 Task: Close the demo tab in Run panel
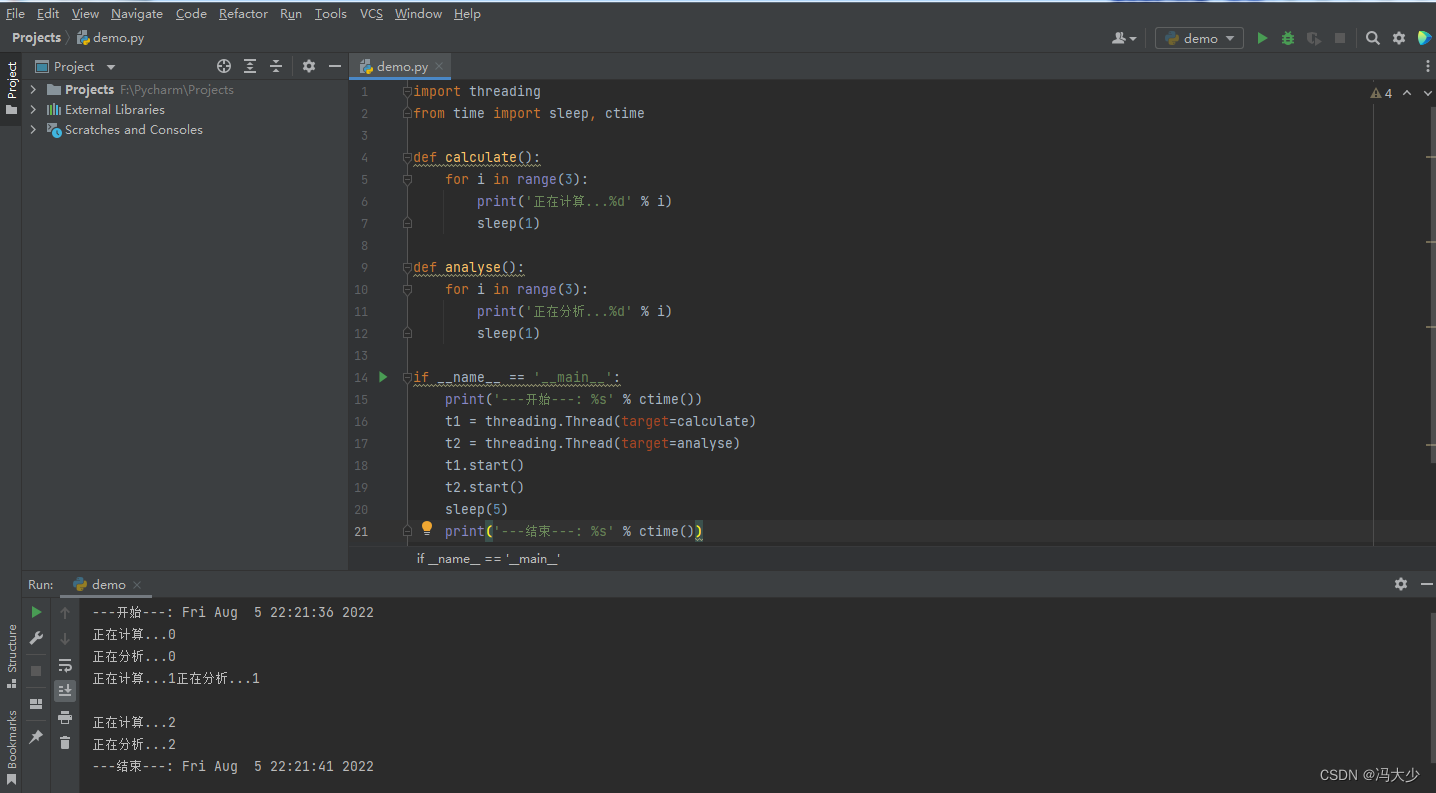point(137,585)
